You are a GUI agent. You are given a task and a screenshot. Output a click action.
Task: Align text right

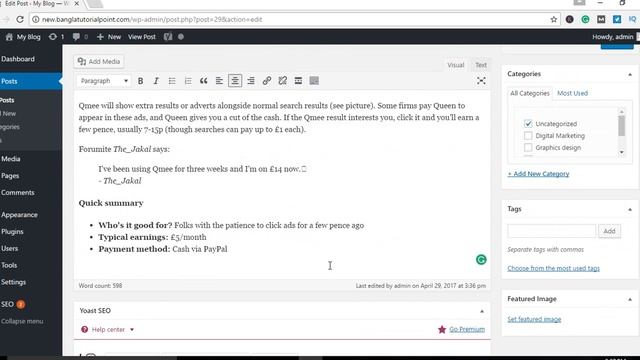251,81
